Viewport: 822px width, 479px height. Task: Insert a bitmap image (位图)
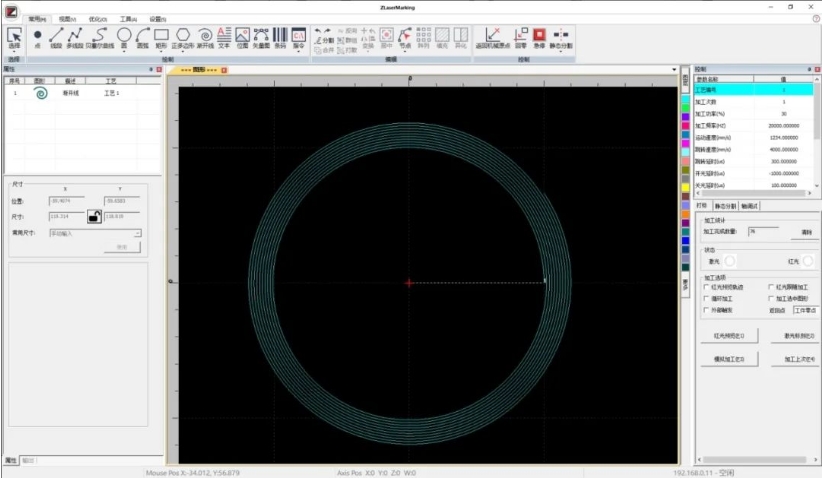coord(242,38)
